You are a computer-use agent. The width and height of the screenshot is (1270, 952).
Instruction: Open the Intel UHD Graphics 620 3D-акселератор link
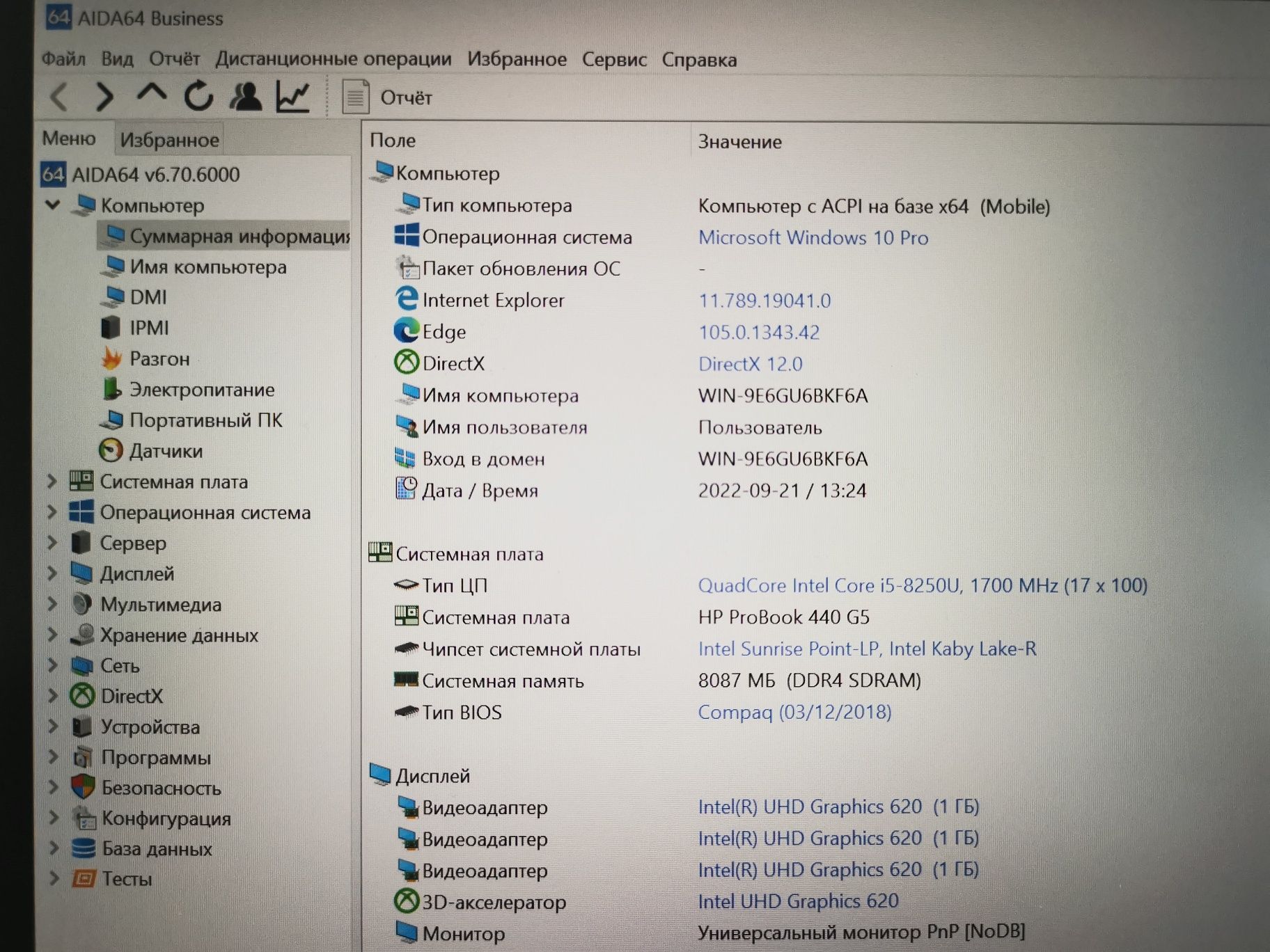coord(798,901)
